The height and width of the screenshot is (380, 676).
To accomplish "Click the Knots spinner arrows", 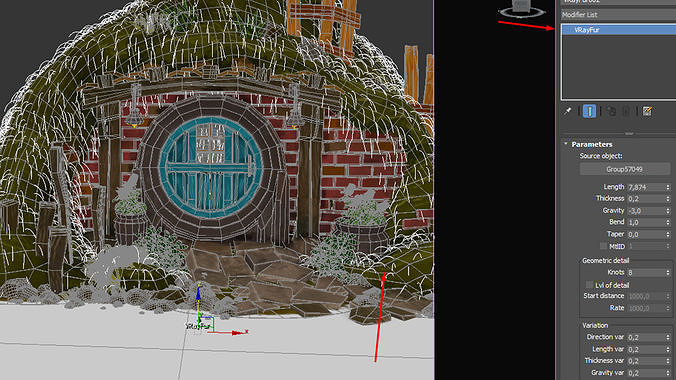I will [x=668, y=273].
